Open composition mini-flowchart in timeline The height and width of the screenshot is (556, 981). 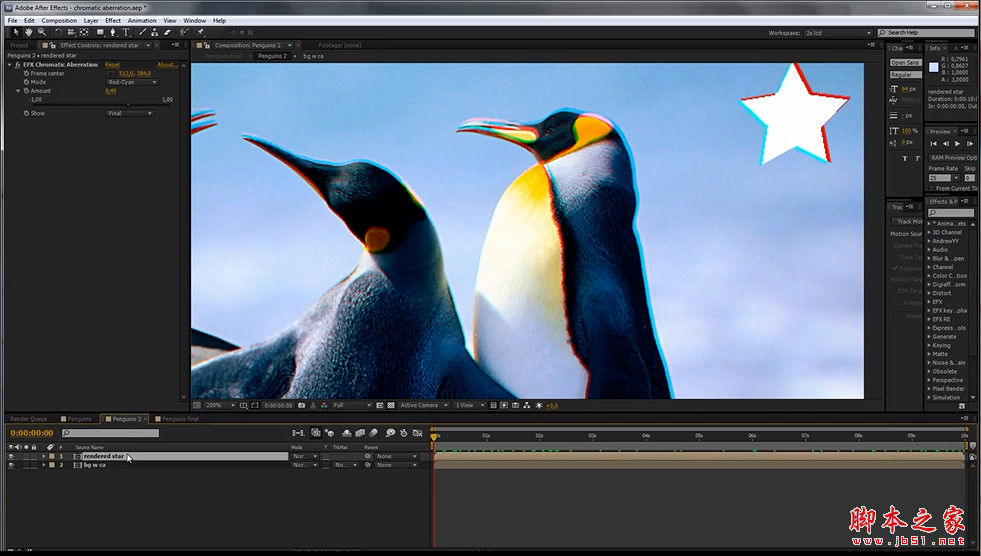(x=298, y=433)
